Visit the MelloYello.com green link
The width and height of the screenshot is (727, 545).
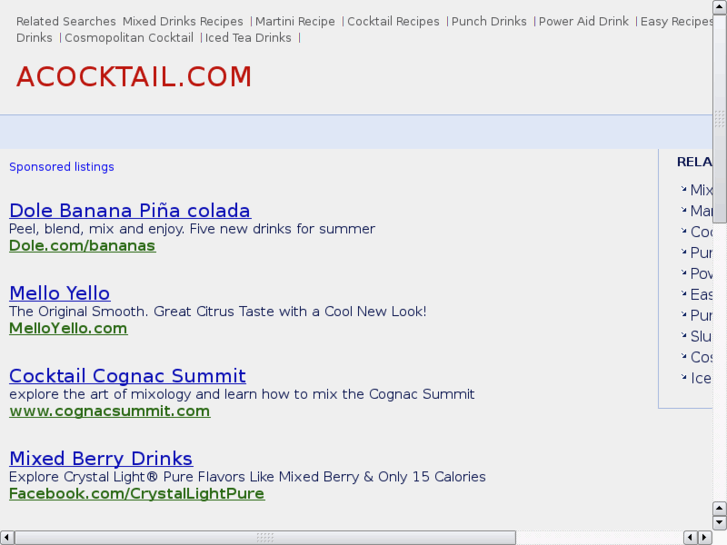tap(68, 328)
